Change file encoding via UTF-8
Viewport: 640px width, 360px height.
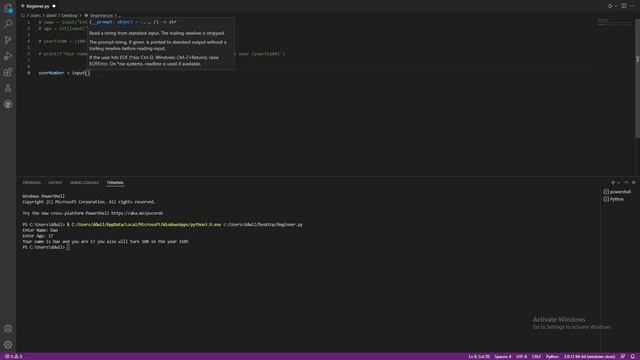[521, 356]
